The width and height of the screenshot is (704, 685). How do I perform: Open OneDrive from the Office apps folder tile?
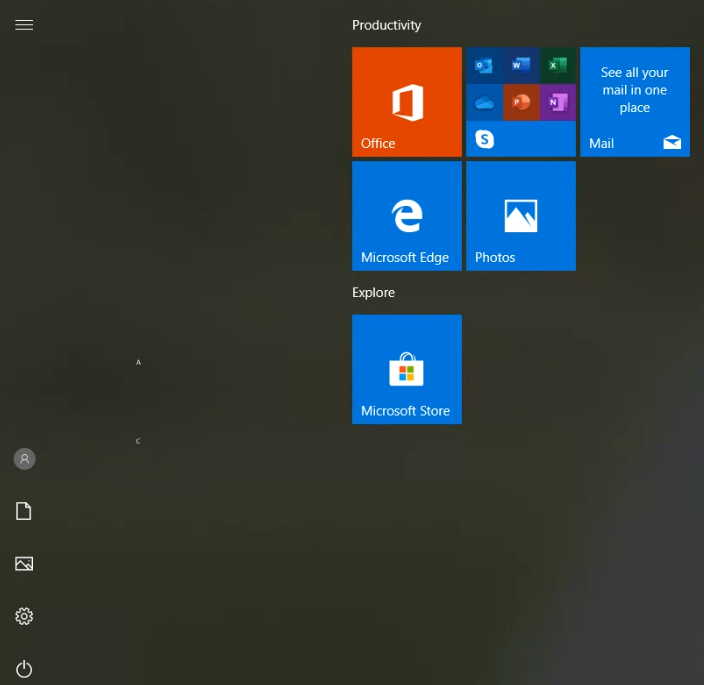(x=484, y=103)
